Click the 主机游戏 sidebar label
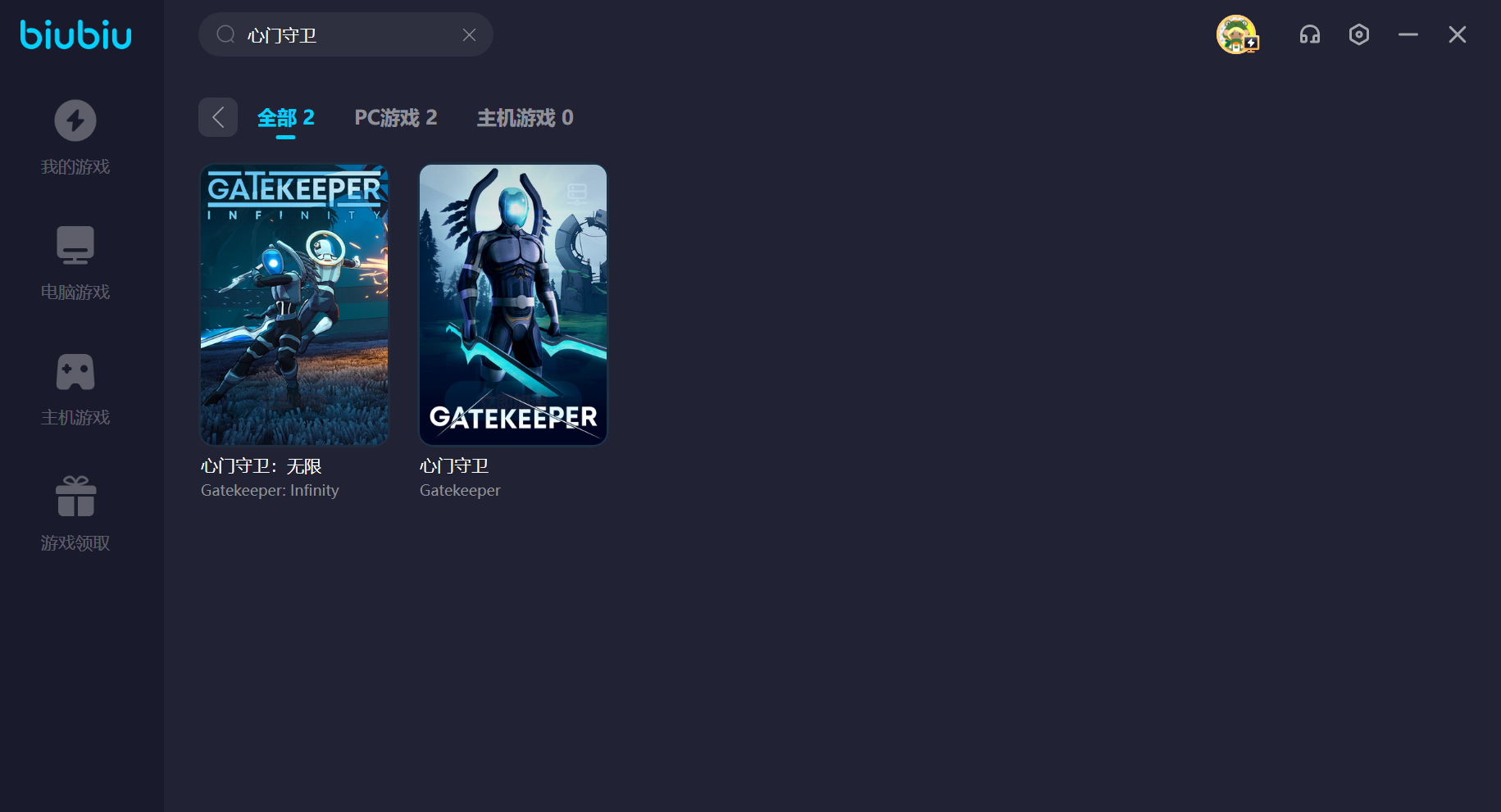 coord(75,418)
